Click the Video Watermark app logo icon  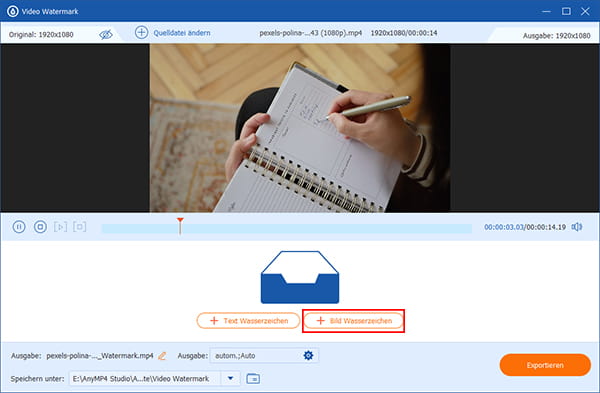pos(12,11)
